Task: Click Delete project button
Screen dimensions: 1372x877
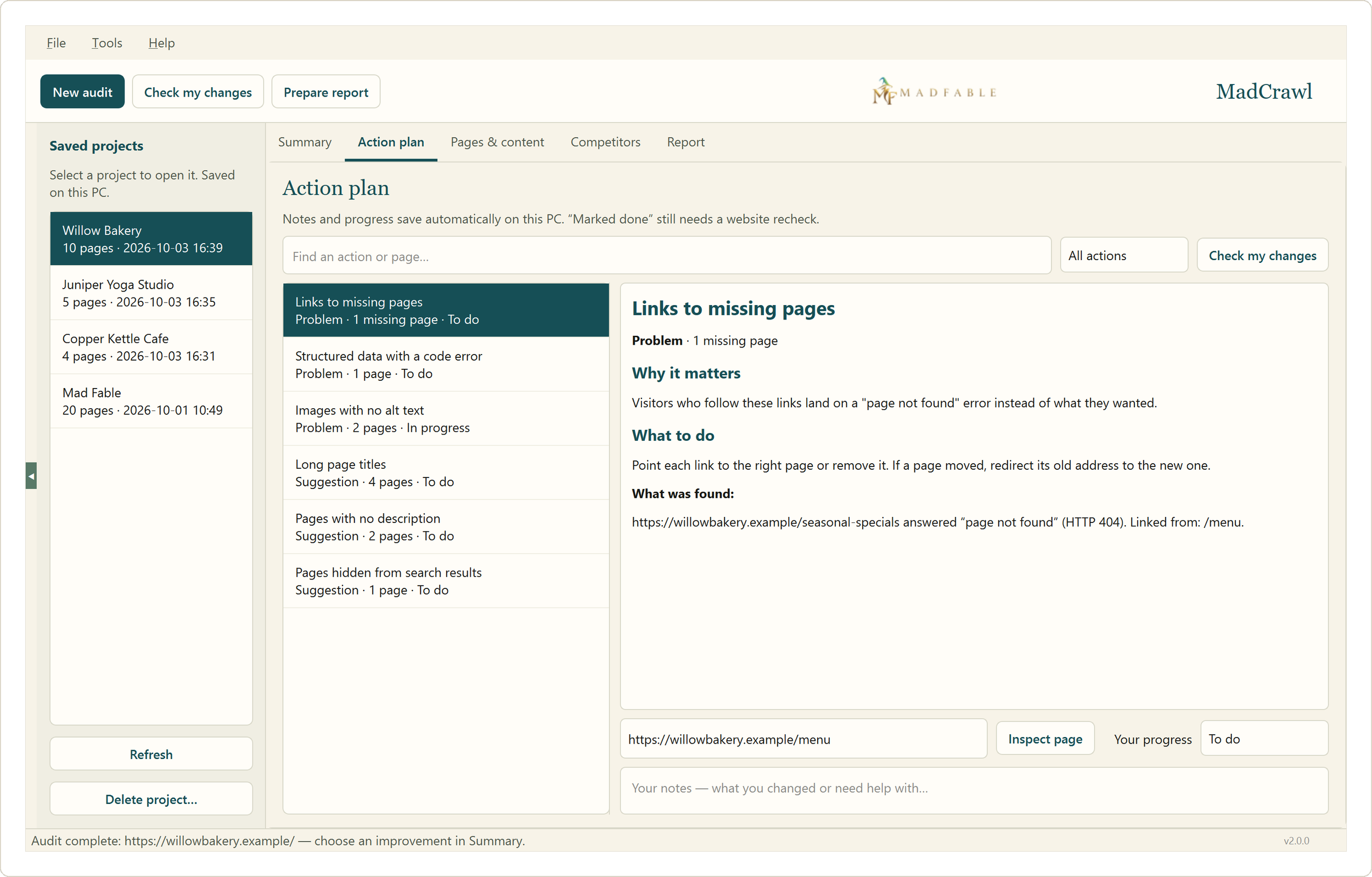Action: tap(151, 799)
